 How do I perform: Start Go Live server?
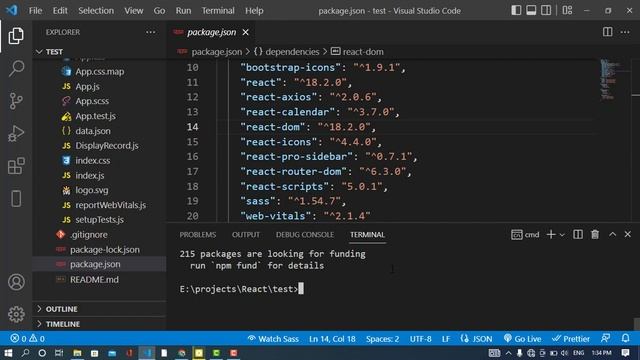pos(522,339)
